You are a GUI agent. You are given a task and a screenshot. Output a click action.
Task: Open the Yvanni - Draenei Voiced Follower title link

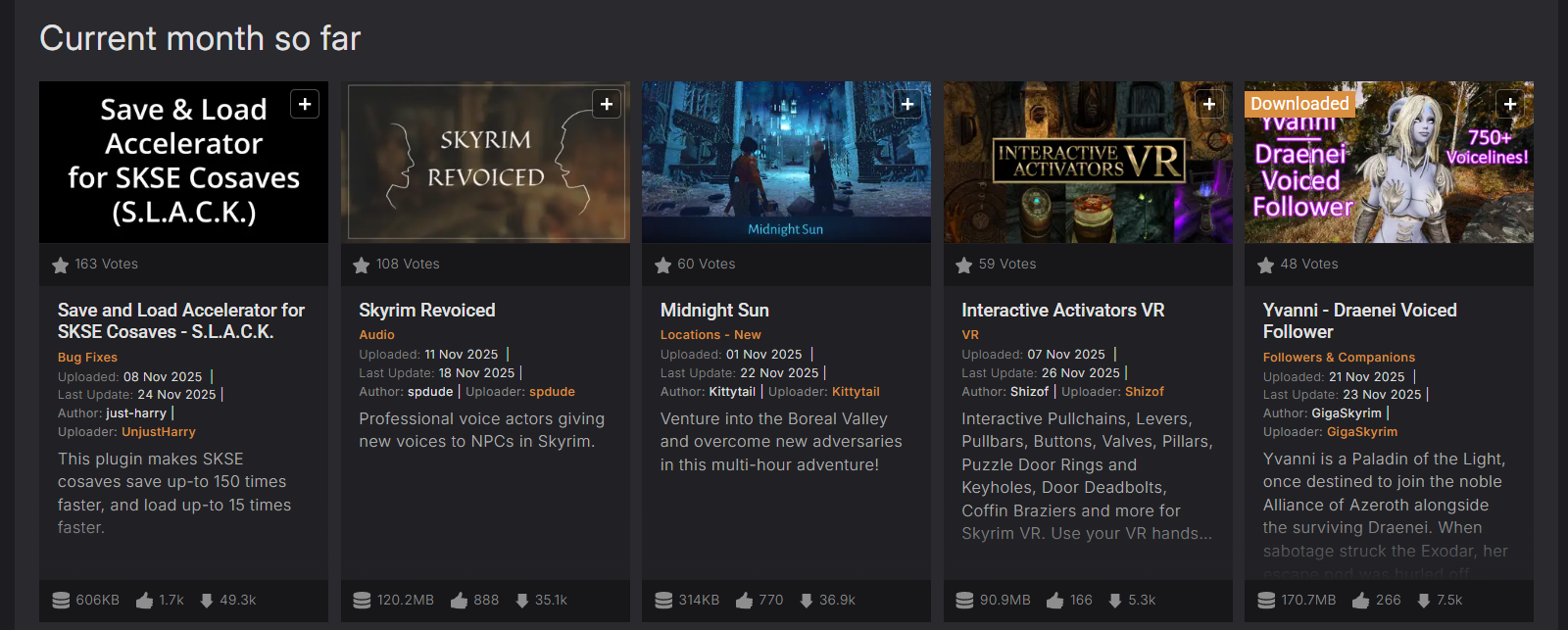(x=1360, y=320)
